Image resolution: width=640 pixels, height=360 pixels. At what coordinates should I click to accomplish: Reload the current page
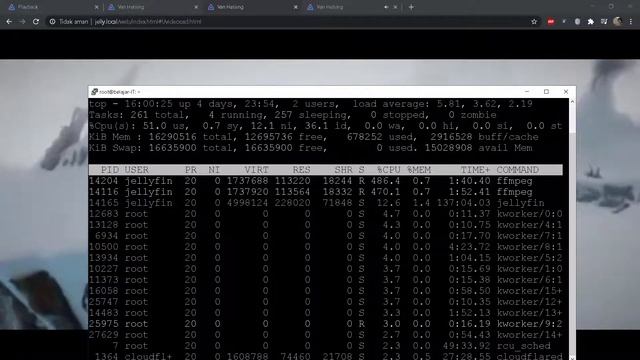click(36, 22)
